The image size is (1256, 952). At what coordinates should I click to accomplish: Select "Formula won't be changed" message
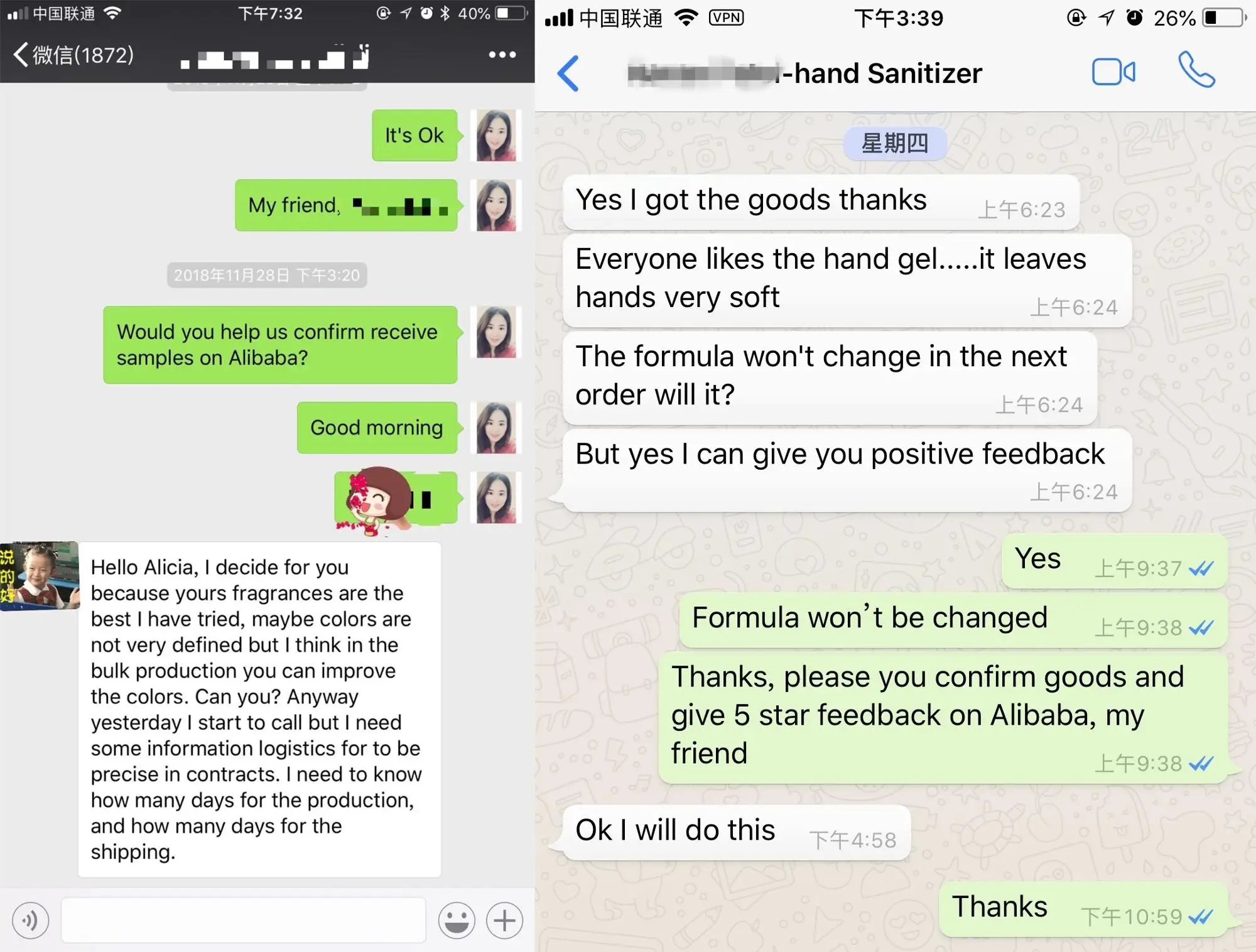coord(953,619)
